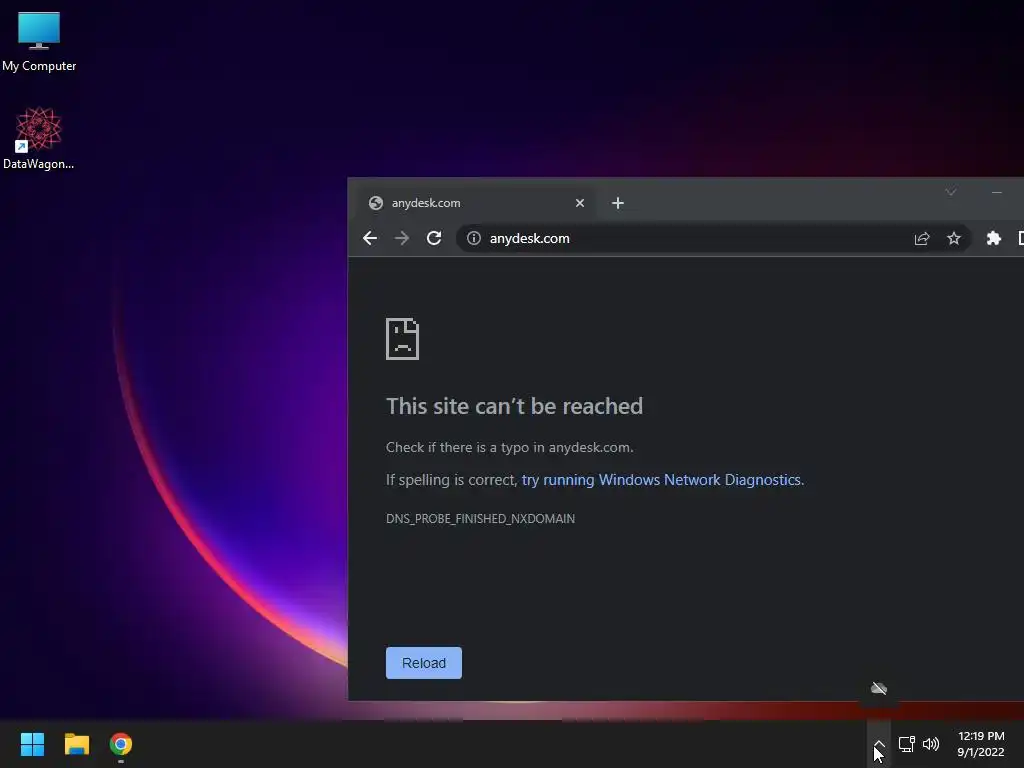Screen dimensions: 1024x768
Task: Open the Windows Start menu
Action: coord(32,744)
